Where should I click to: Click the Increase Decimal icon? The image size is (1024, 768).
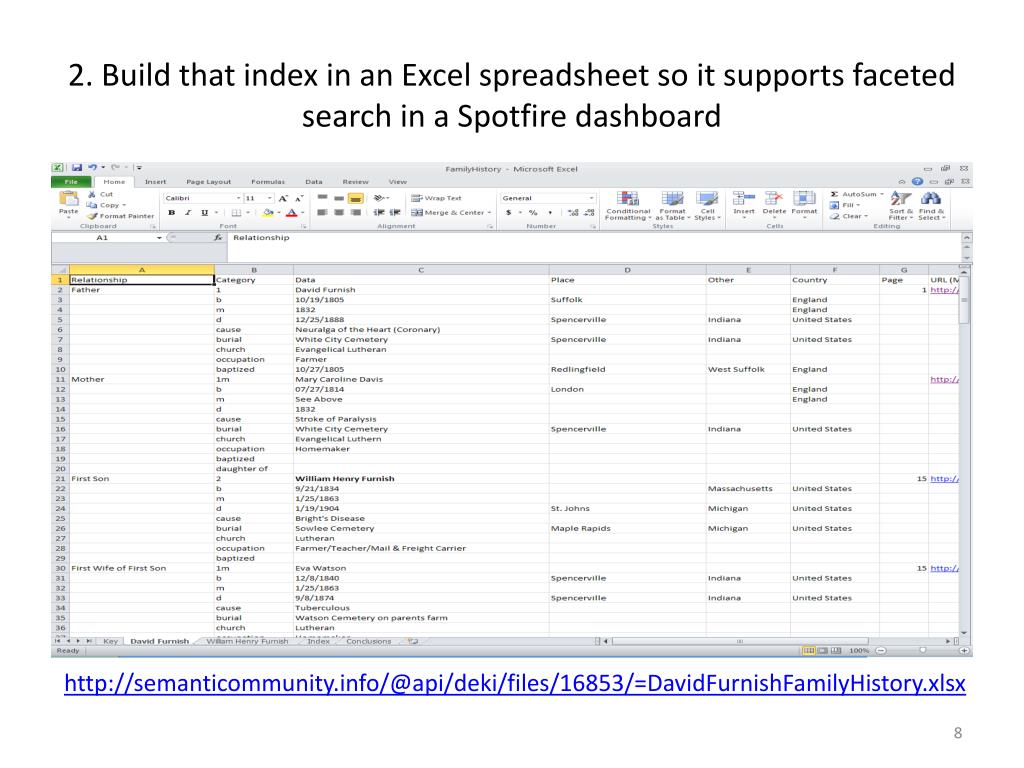click(x=573, y=212)
